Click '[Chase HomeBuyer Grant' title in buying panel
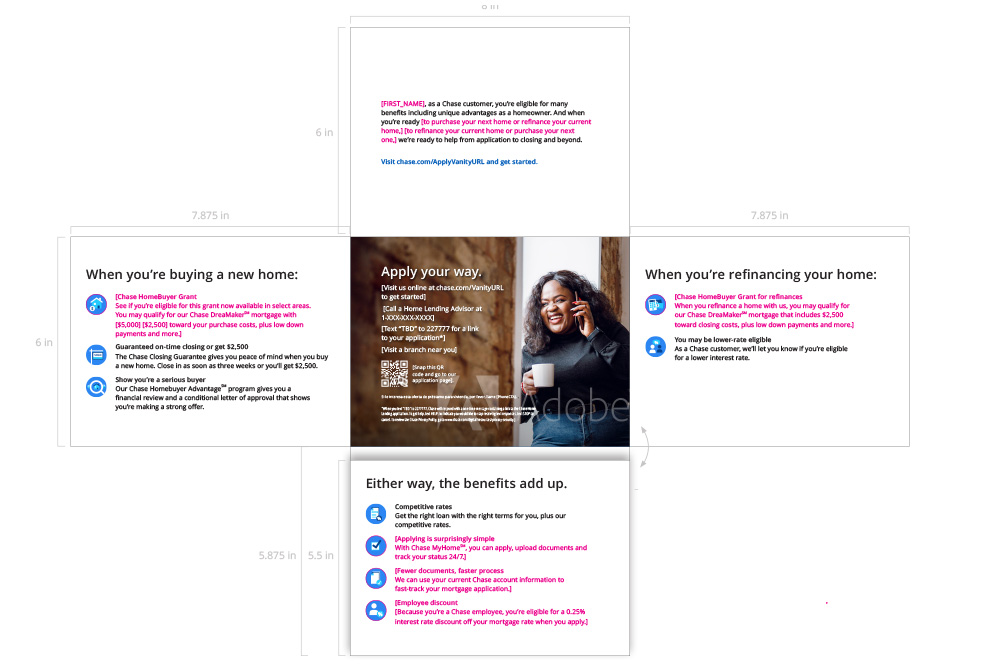 (156, 297)
